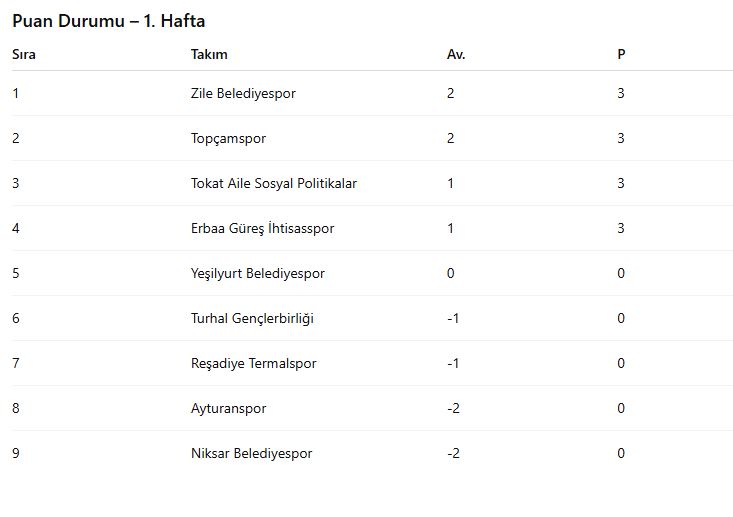The height and width of the screenshot is (517, 733).
Task: Click Niksar Belediyespor's goal difference value
Action: 453,453
